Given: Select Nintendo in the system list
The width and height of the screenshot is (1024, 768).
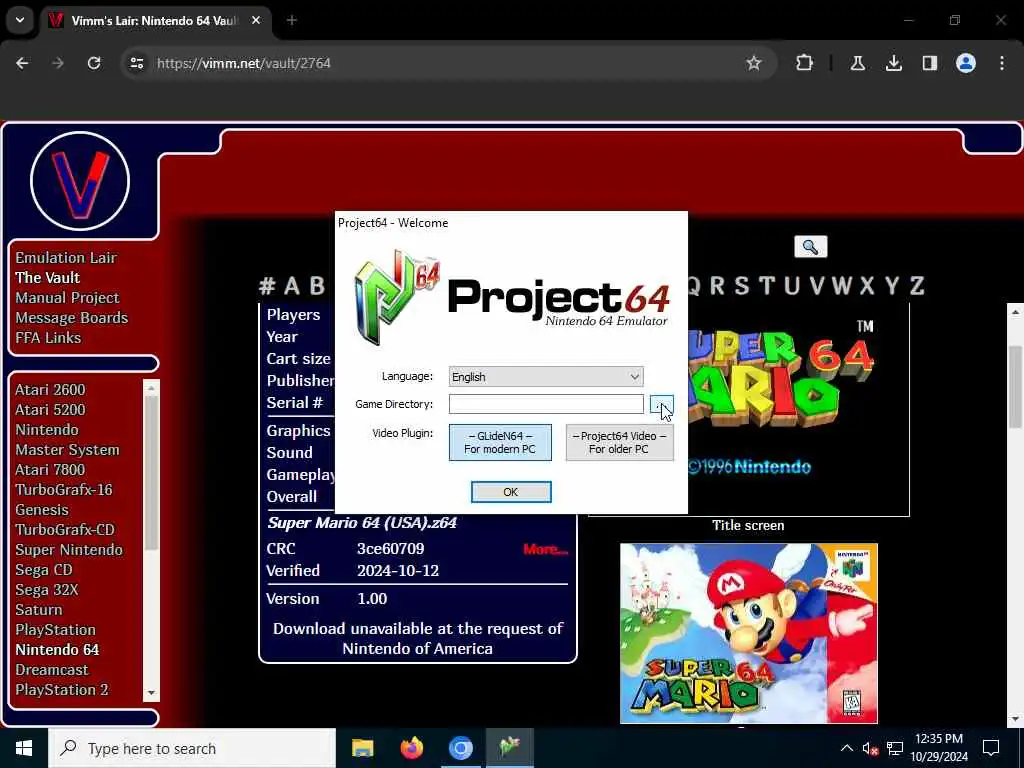Looking at the screenshot, I should tap(47, 430).
